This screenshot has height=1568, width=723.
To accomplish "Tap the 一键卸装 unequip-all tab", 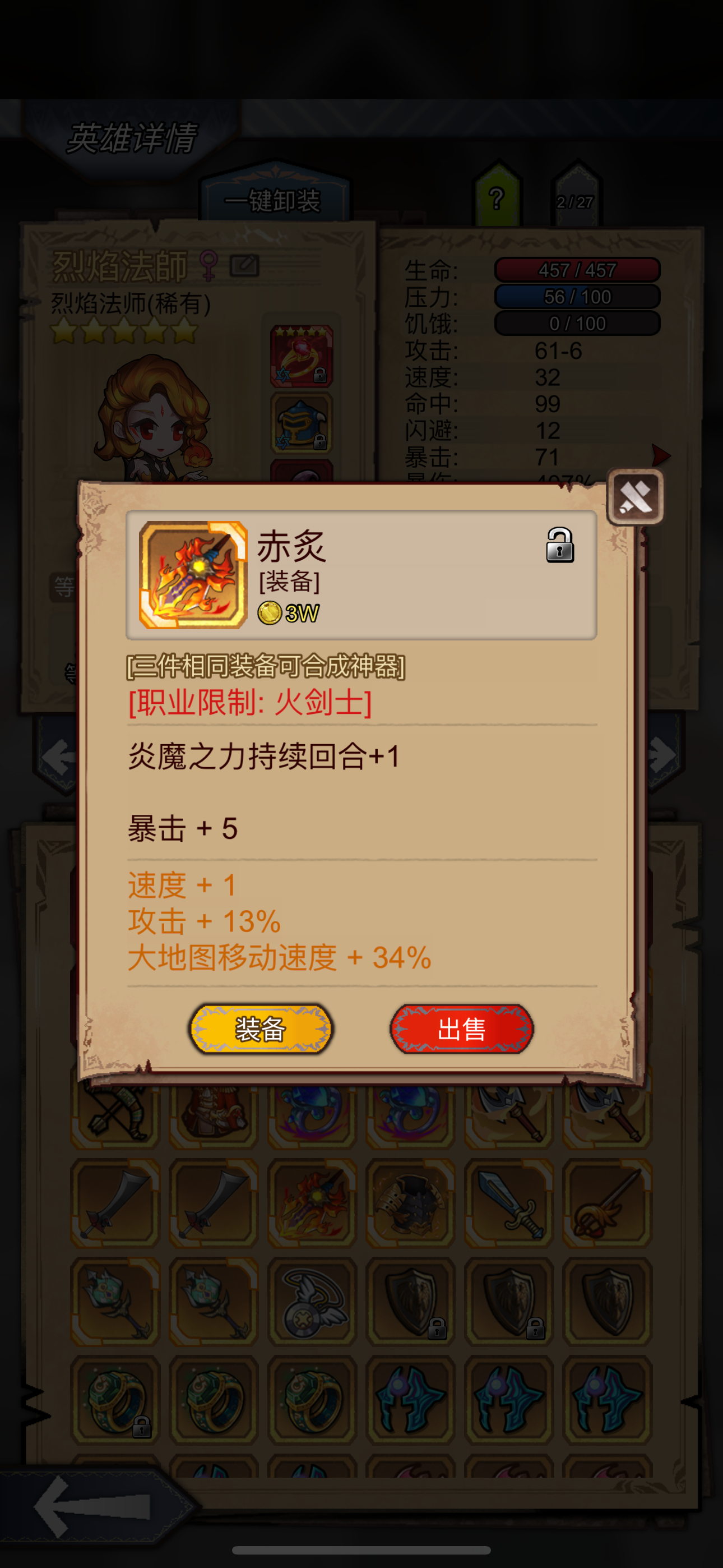I will click(x=274, y=200).
